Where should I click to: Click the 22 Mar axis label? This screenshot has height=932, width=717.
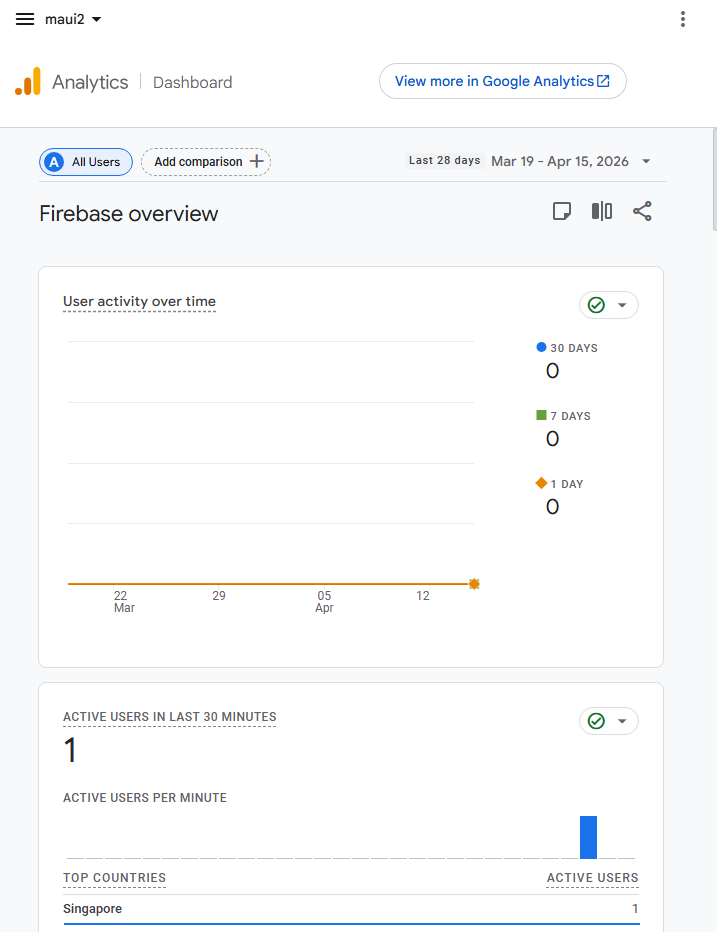pos(124,602)
